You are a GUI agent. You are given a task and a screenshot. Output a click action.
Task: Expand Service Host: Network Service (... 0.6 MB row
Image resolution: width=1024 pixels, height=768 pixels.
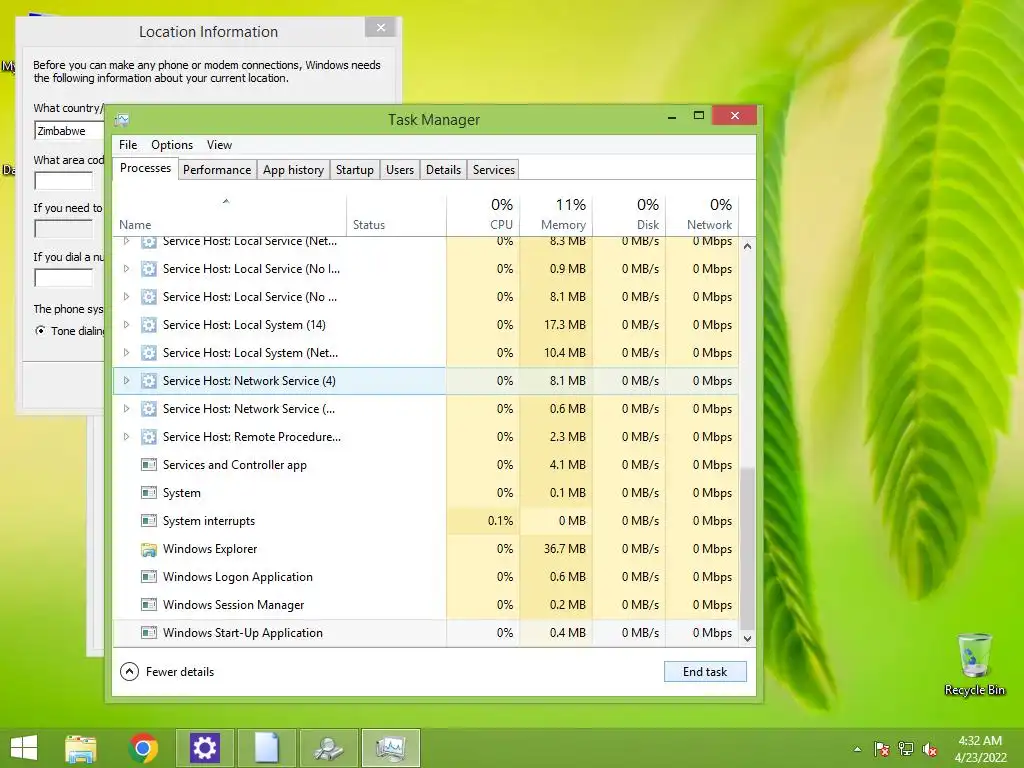(x=127, y=409)
